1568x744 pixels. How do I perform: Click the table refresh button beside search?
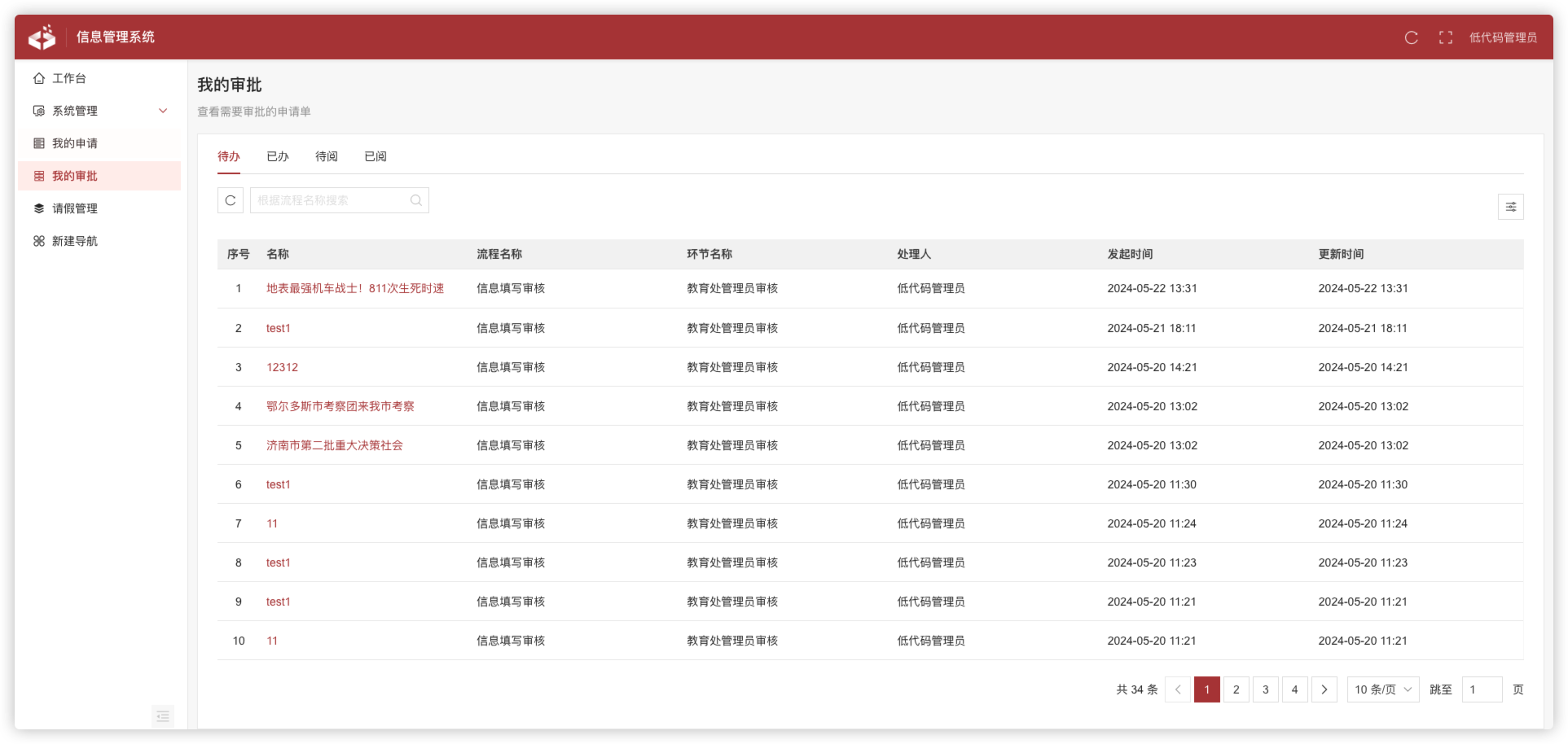(x=231, y=200)
